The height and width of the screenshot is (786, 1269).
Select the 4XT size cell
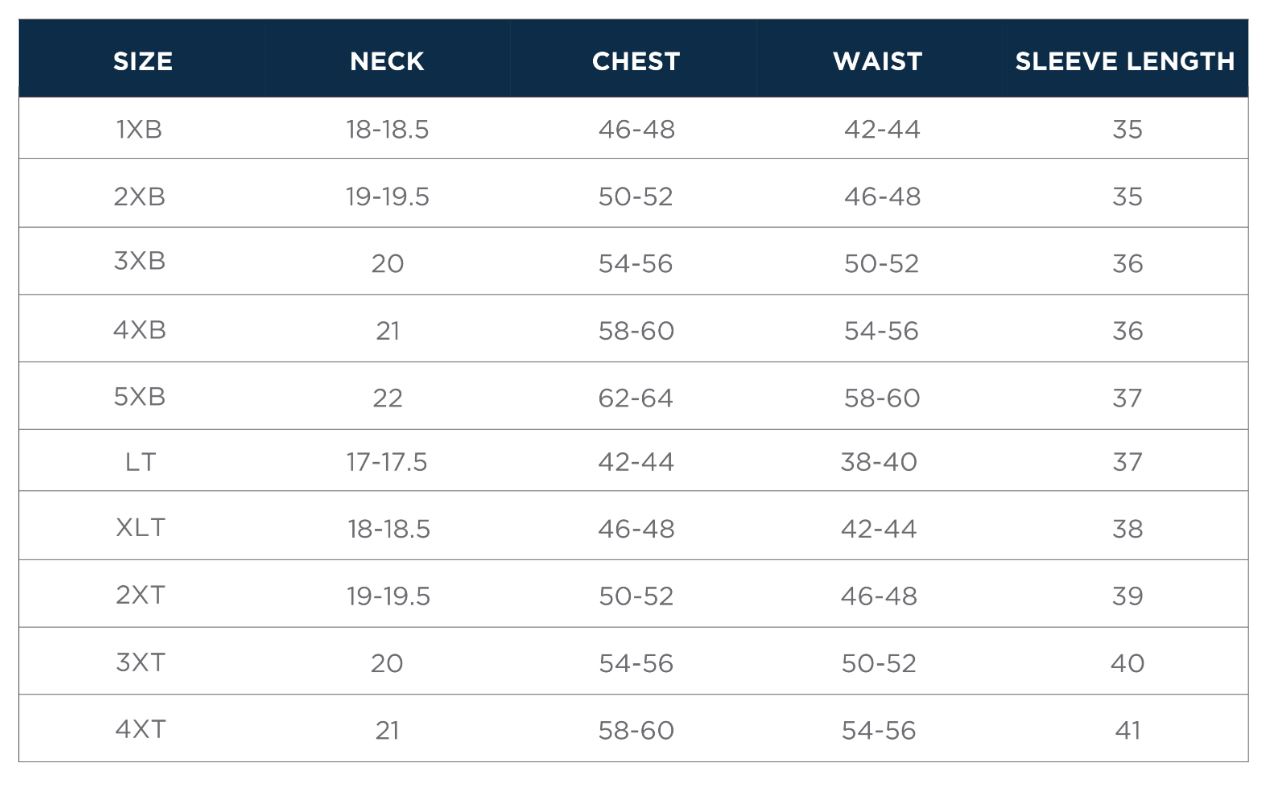pos(140,729)
